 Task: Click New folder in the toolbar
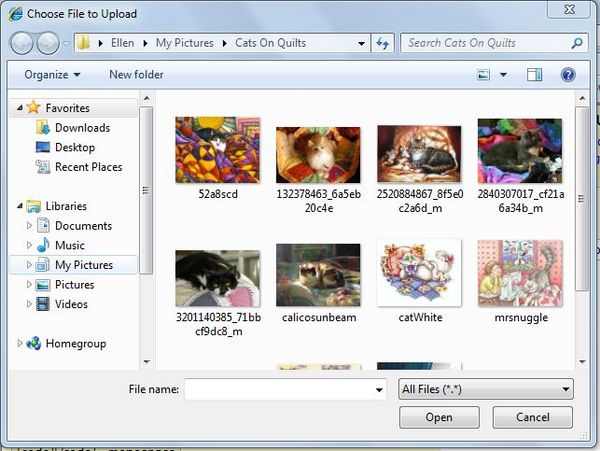[136, 75]
